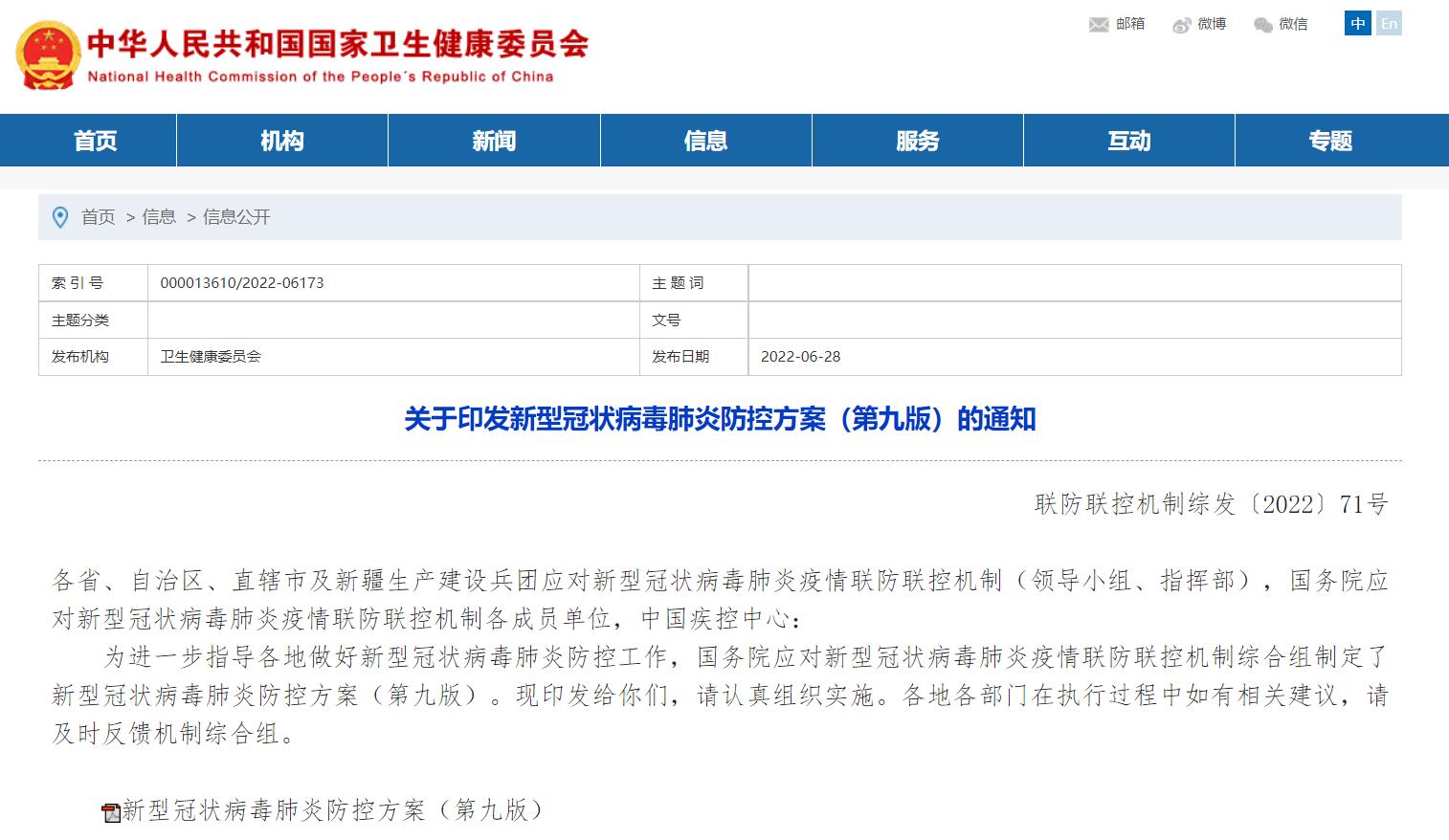
Task: Click the 信息 breadcrumb link
Action: 159,217
